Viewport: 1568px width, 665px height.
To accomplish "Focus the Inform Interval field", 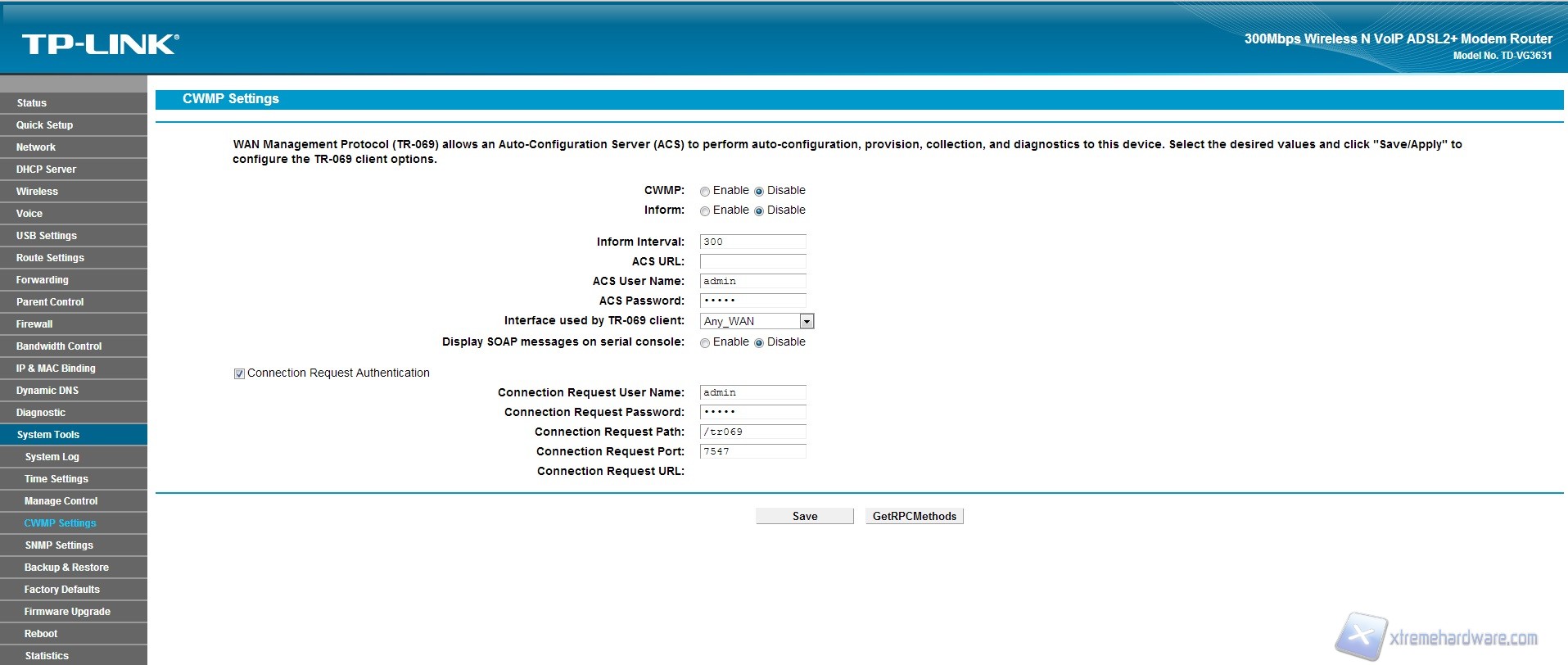I will [752, 242].
